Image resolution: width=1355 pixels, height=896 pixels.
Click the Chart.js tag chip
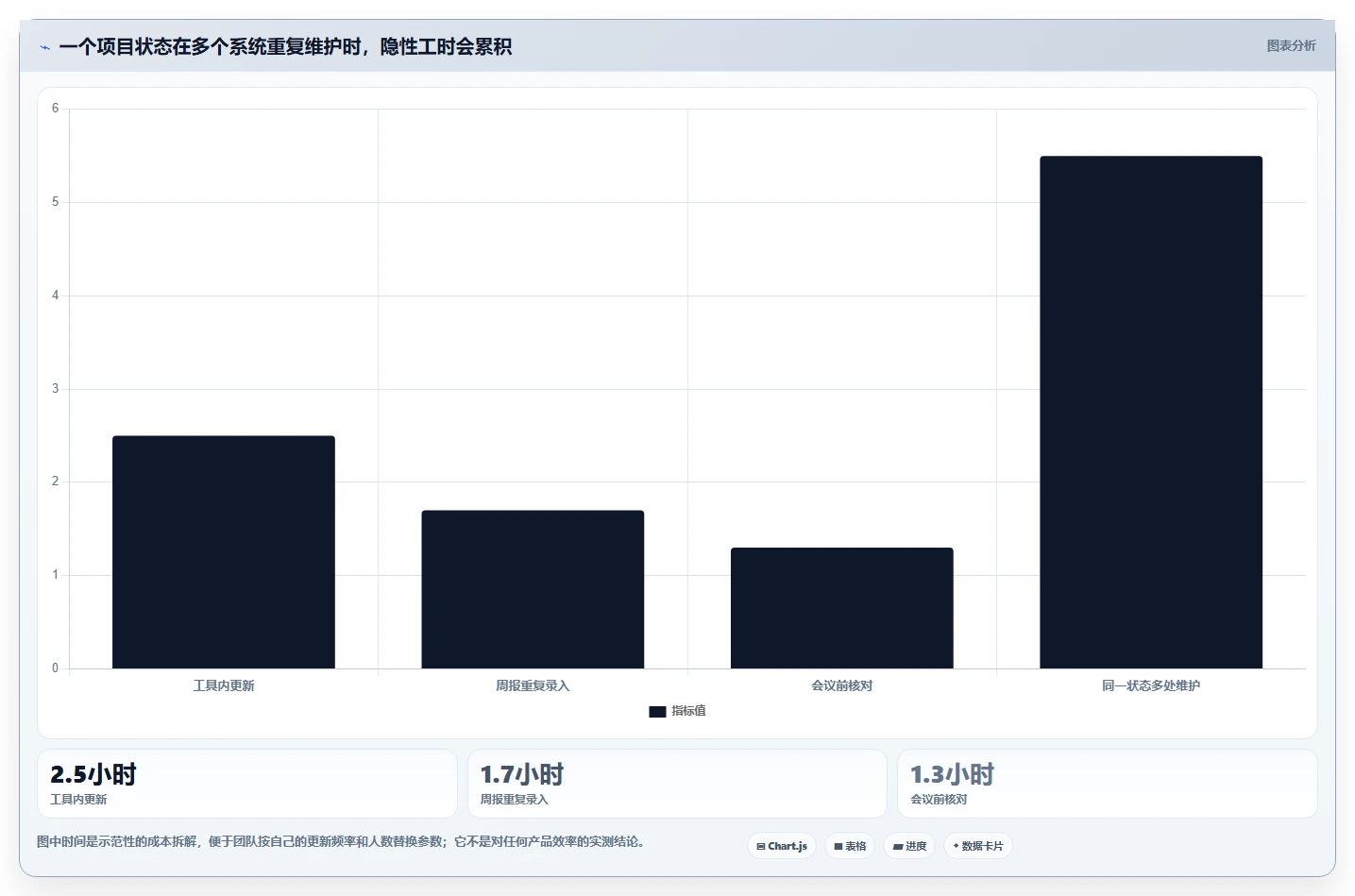782,846
